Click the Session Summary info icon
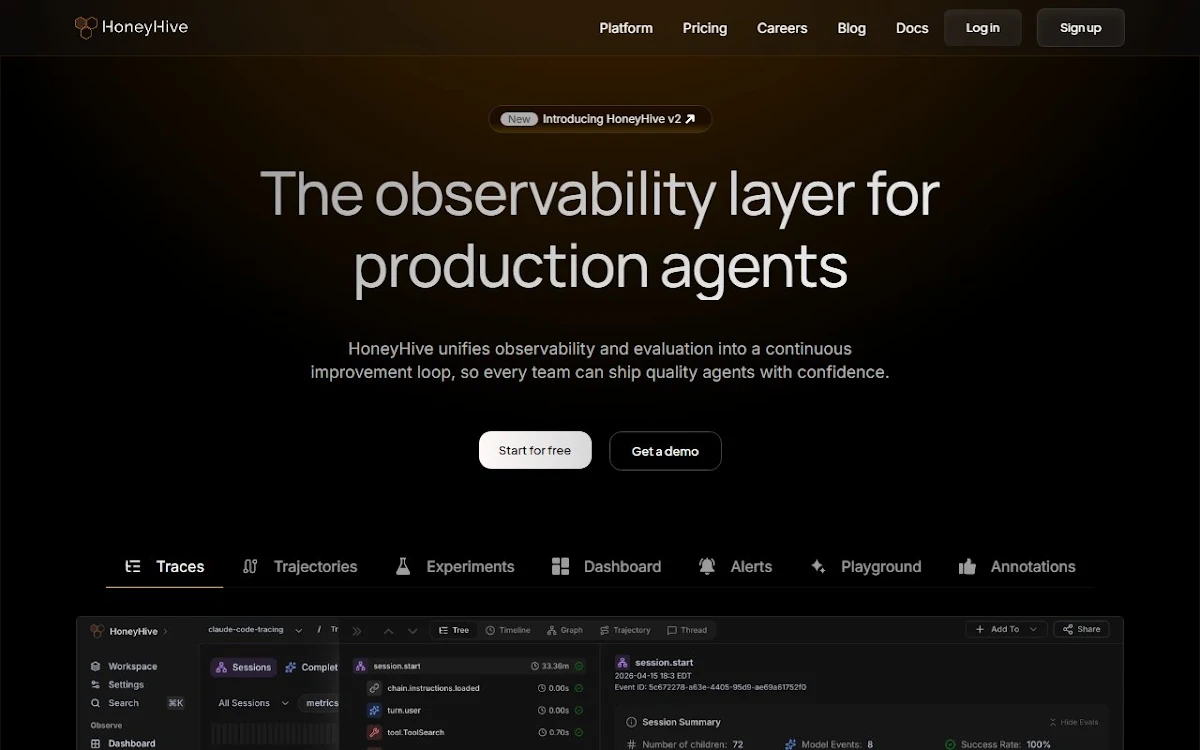 631,722
